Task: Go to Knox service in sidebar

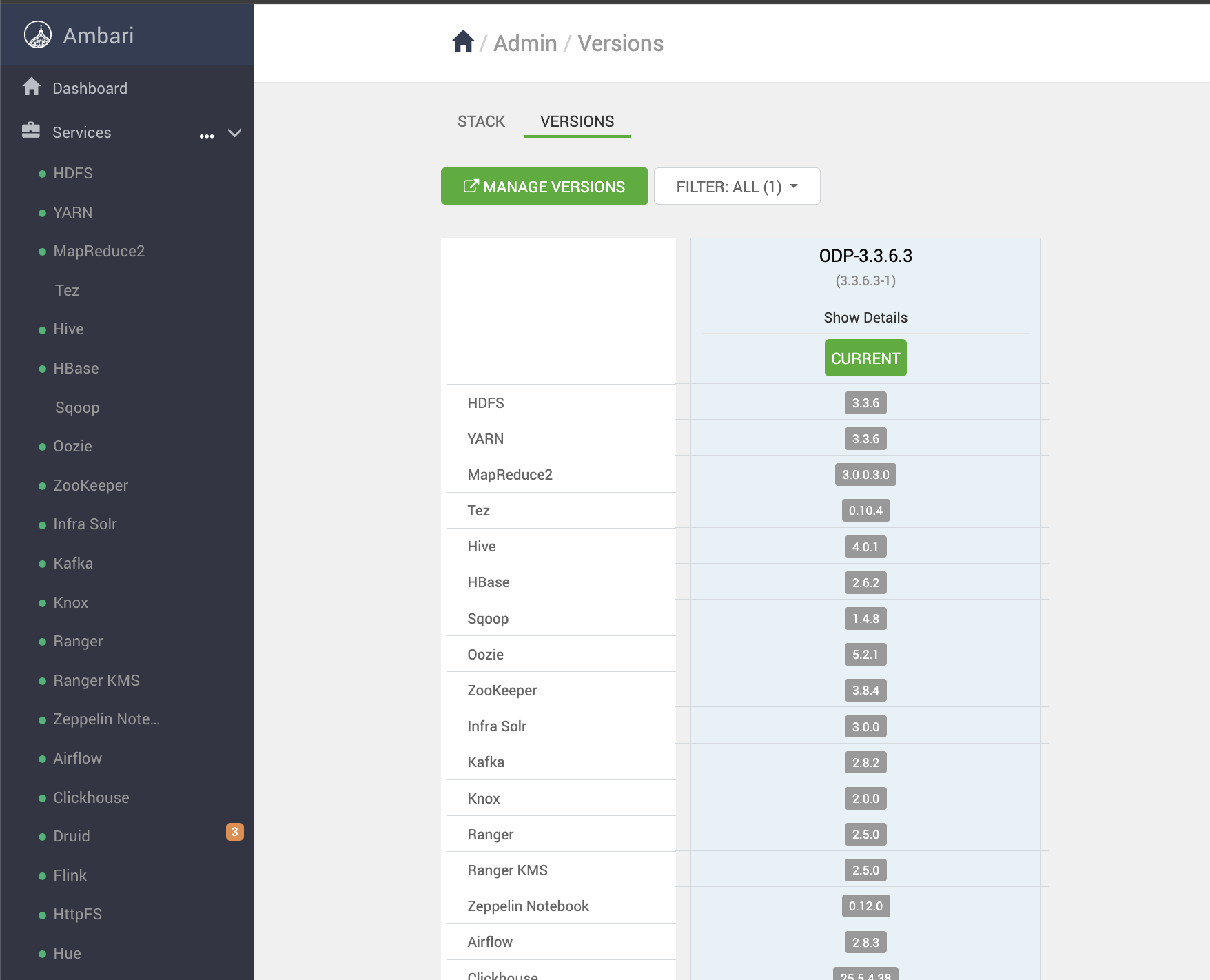Action: point(71,602)
